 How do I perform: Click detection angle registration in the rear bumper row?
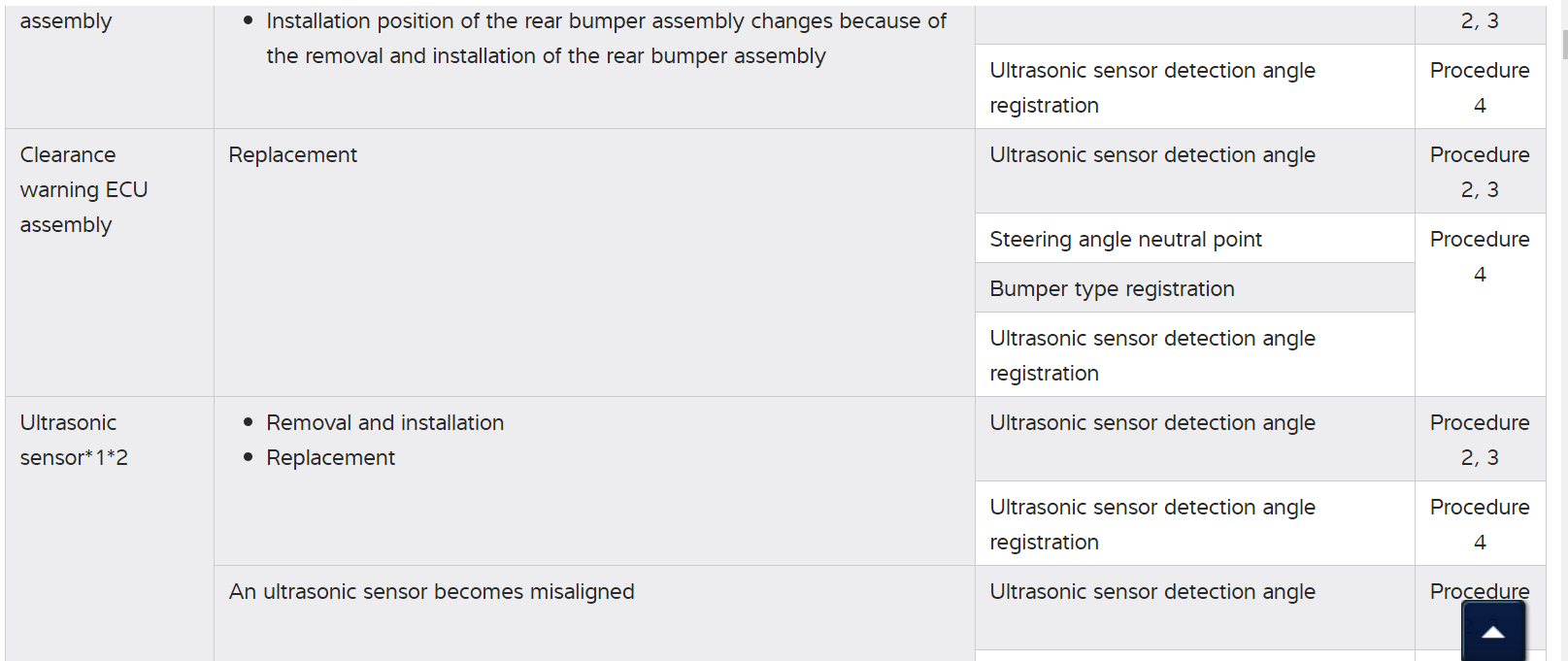click(1151, 88)
